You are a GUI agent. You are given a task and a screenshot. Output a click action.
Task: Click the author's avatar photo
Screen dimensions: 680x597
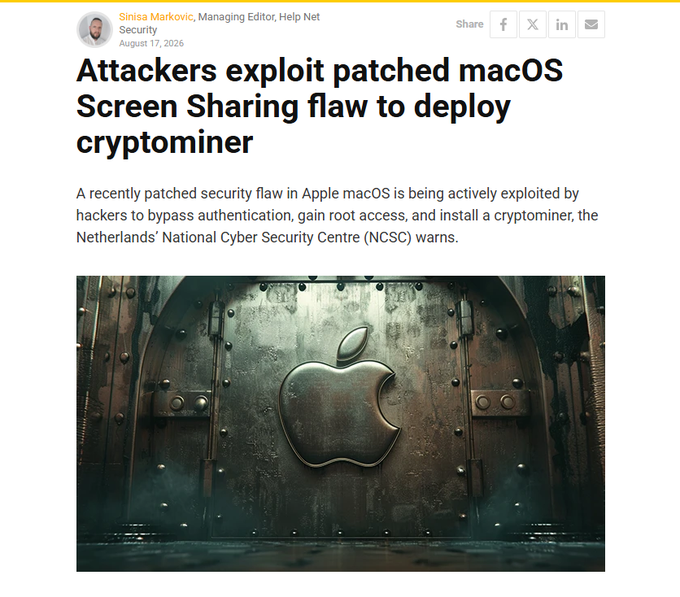(x=95, y=29)
